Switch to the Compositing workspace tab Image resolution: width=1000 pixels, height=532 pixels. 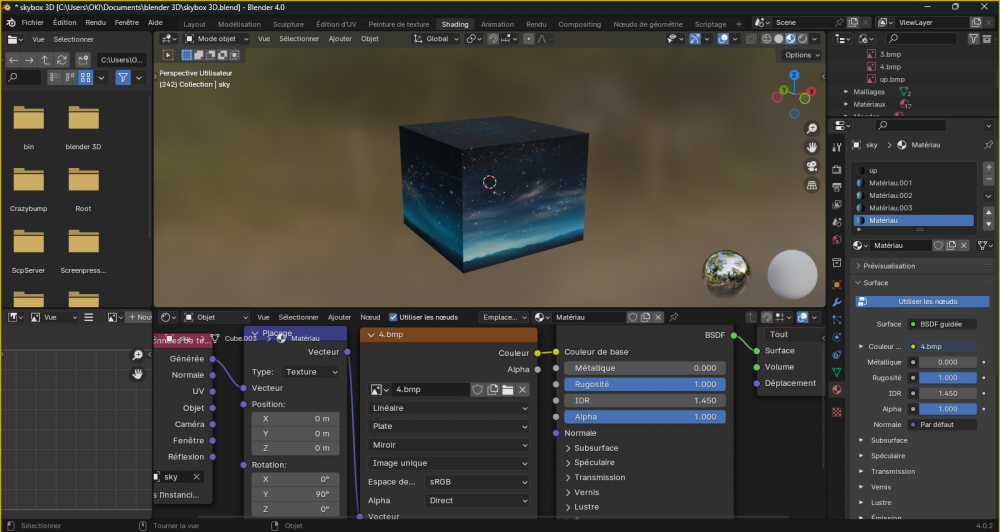580,24
